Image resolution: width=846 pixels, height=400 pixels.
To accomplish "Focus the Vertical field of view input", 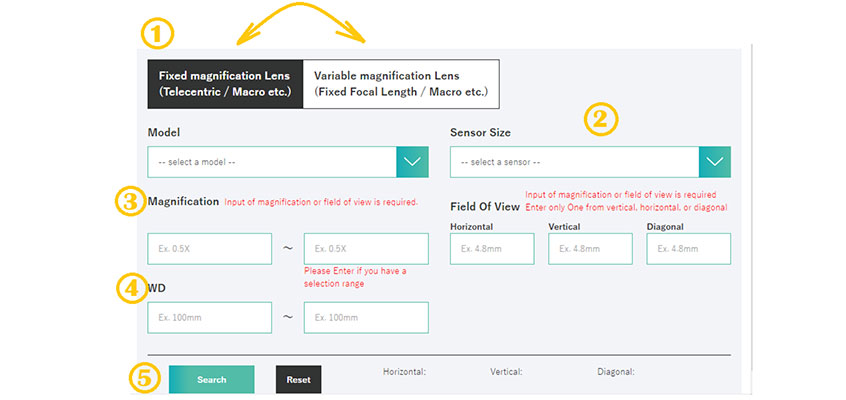I will [590, 249].
